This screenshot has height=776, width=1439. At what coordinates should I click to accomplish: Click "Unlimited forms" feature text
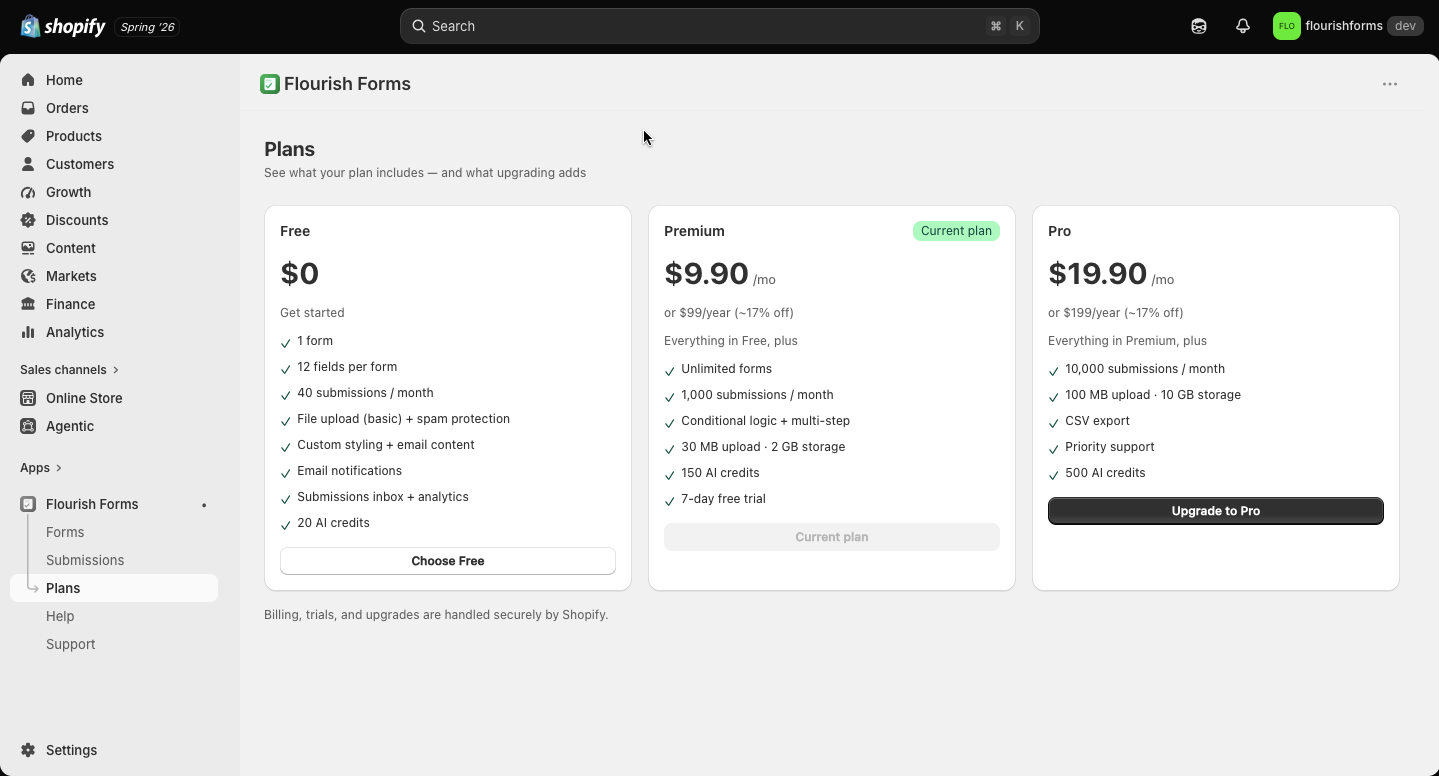(x=726, y=369)
